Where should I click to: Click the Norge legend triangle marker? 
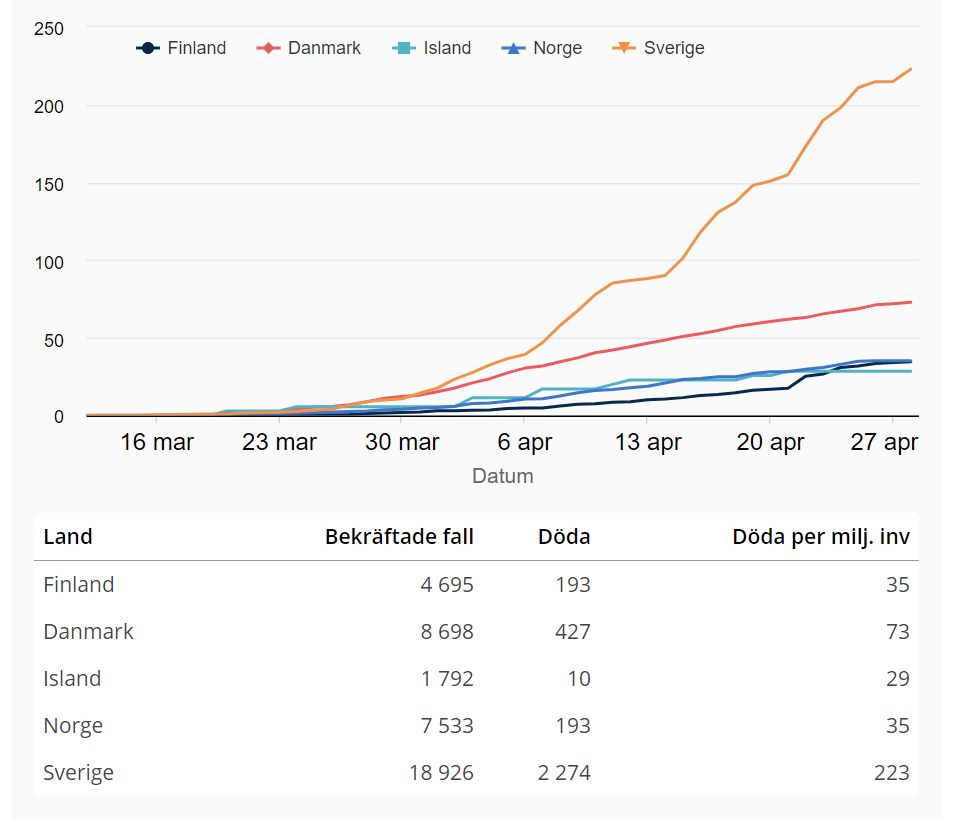point(513,48)
